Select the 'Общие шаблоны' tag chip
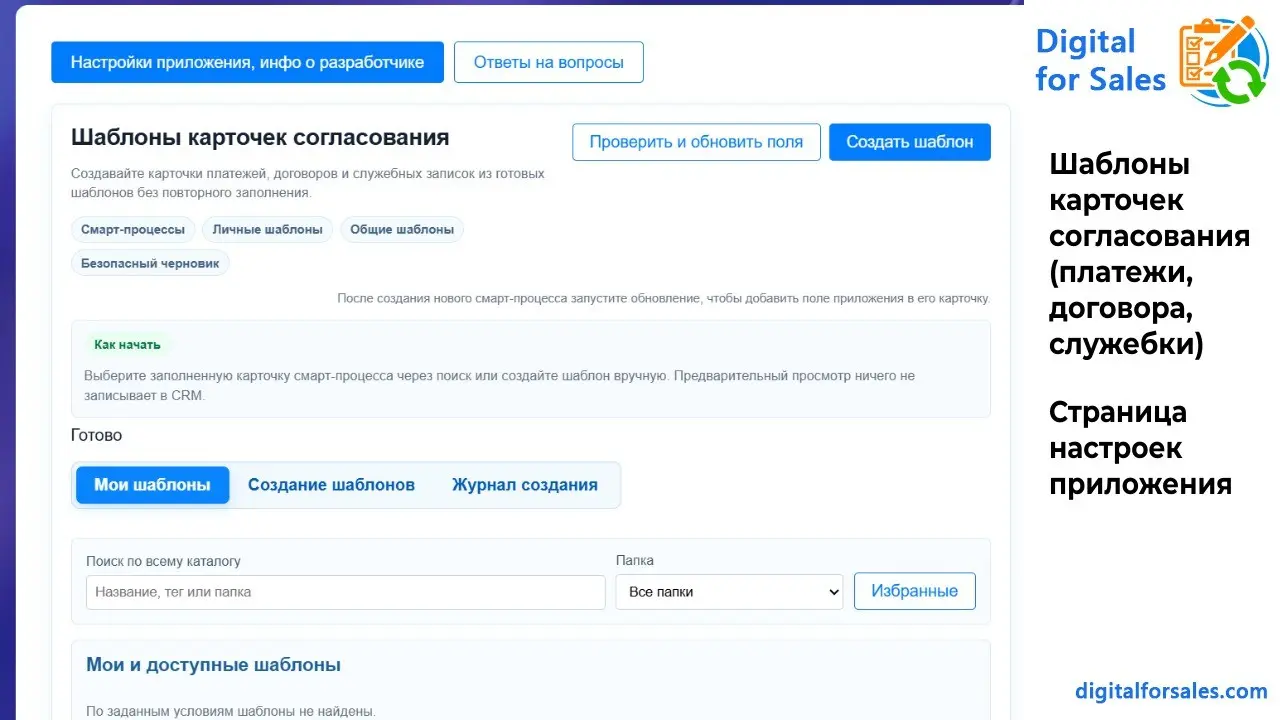 (402, 230)
